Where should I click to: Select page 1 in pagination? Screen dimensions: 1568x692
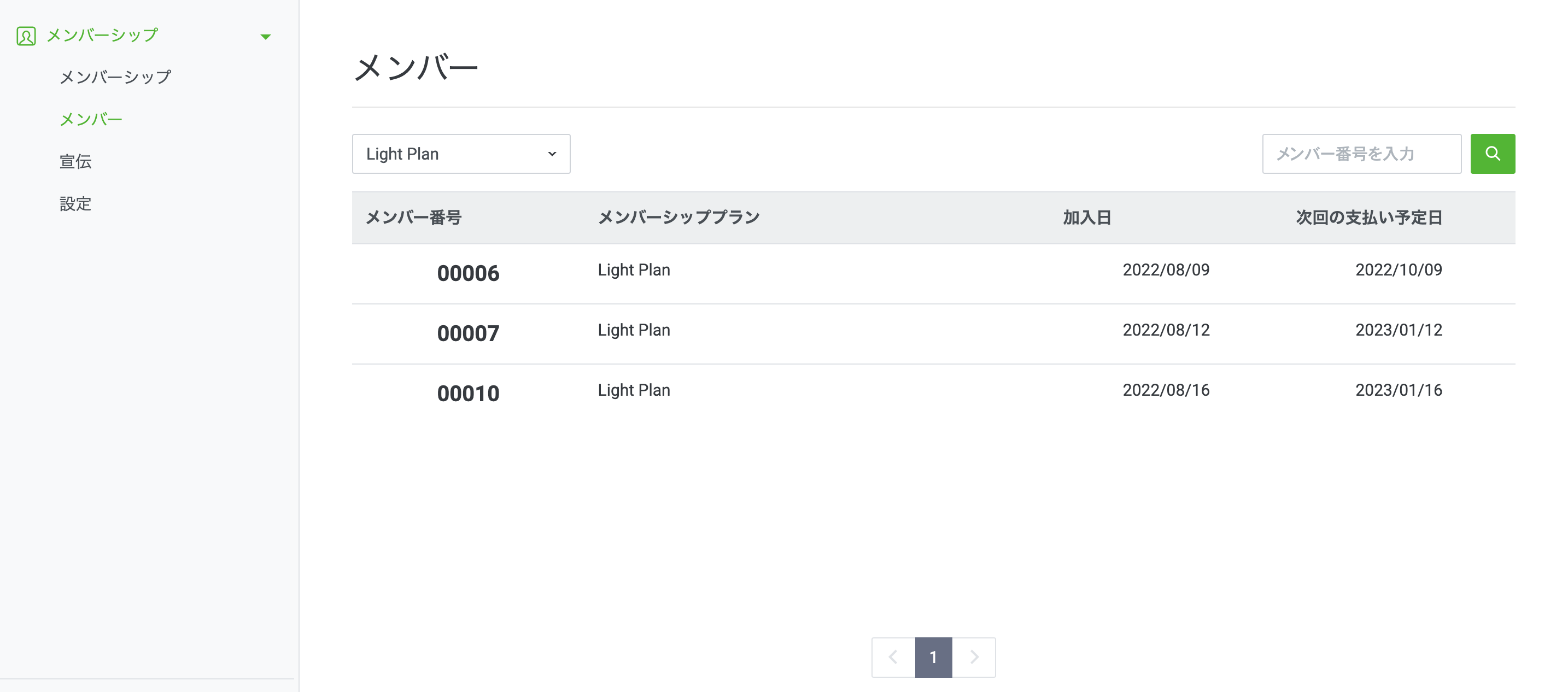(x=933, y=658)
